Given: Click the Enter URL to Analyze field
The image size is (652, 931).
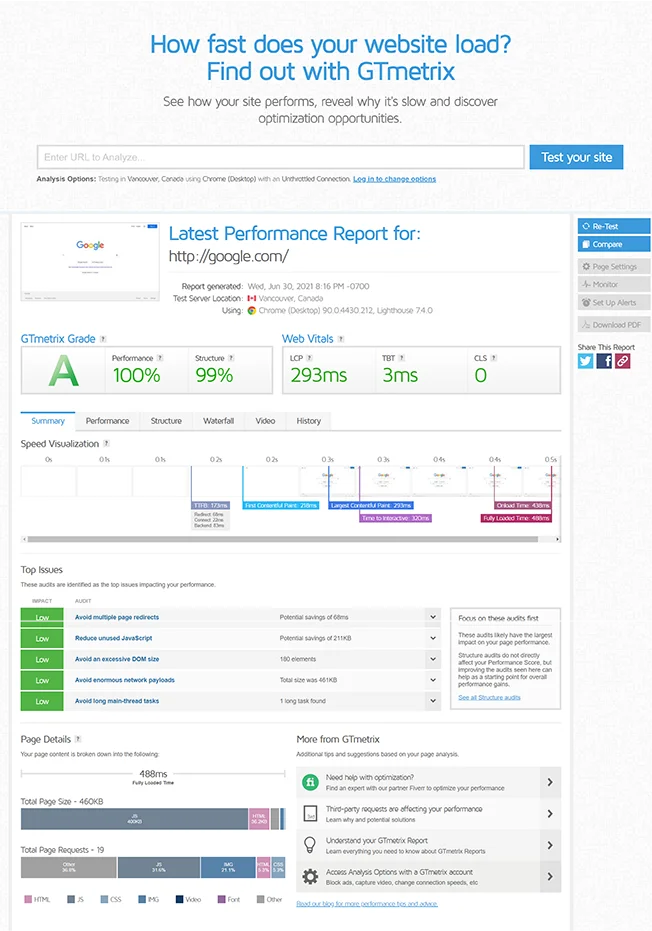Looking at the screenshot, I should point(280,157).
